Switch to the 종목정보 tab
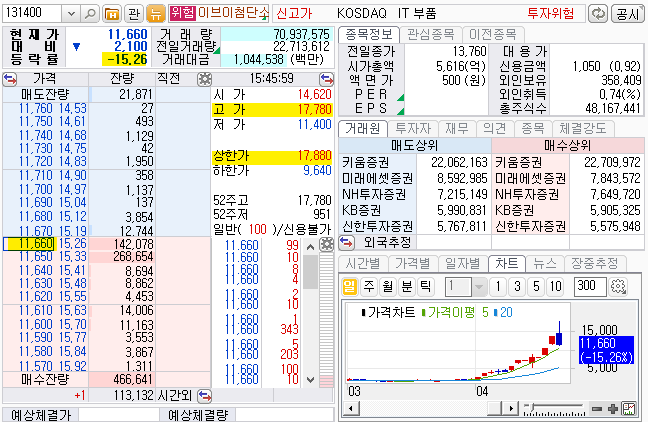 (369, 34)
